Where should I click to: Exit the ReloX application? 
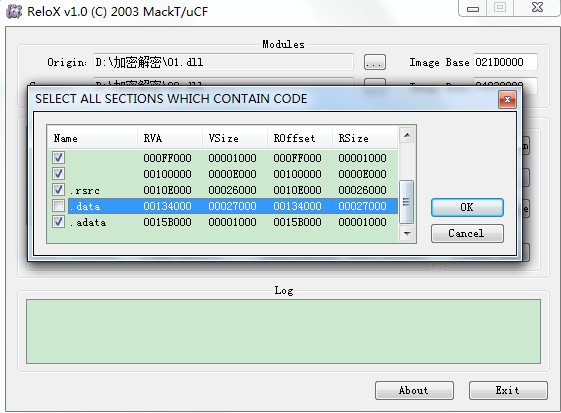[x=508, y=390]
